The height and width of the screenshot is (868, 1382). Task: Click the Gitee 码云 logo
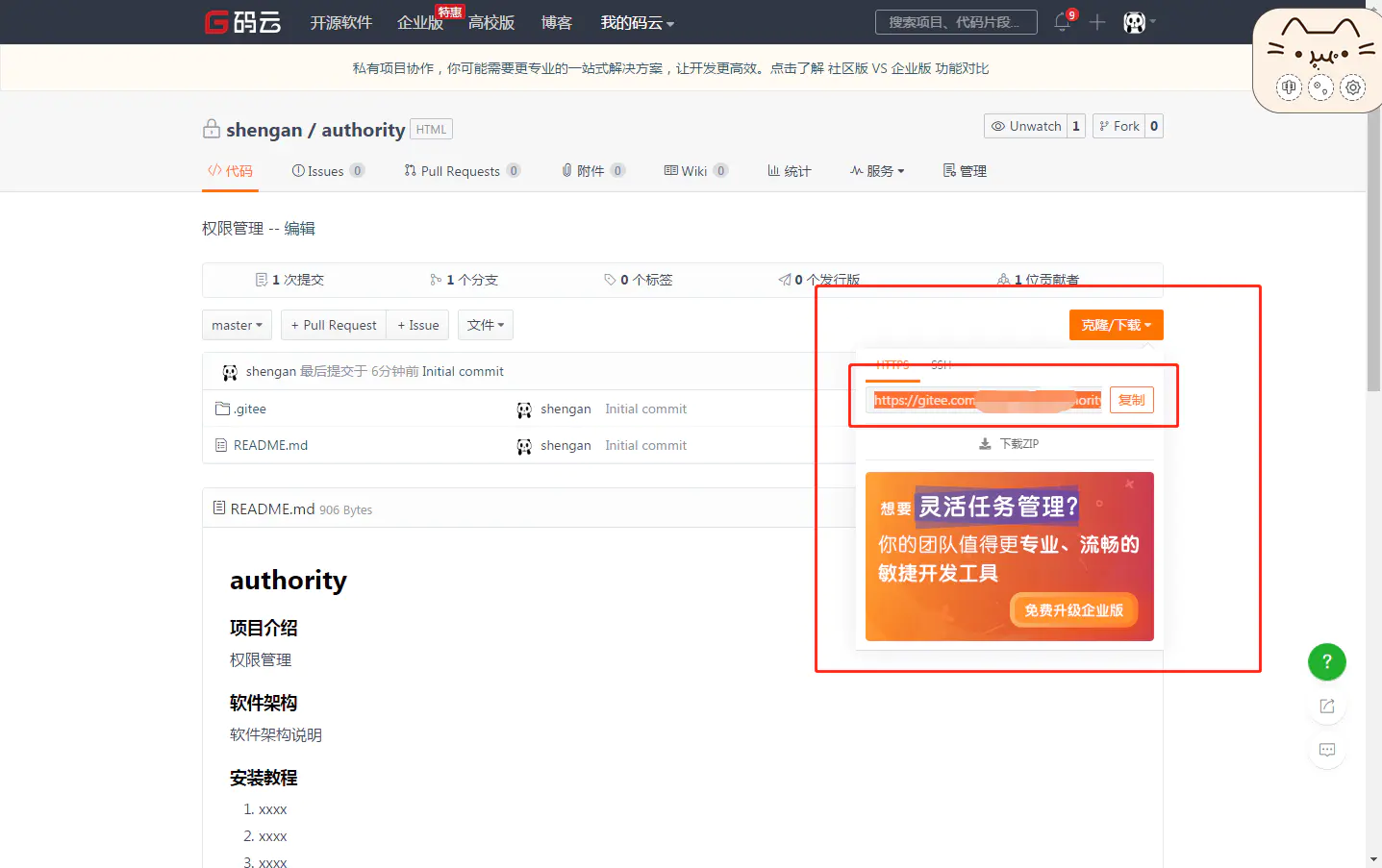(242, 22)
